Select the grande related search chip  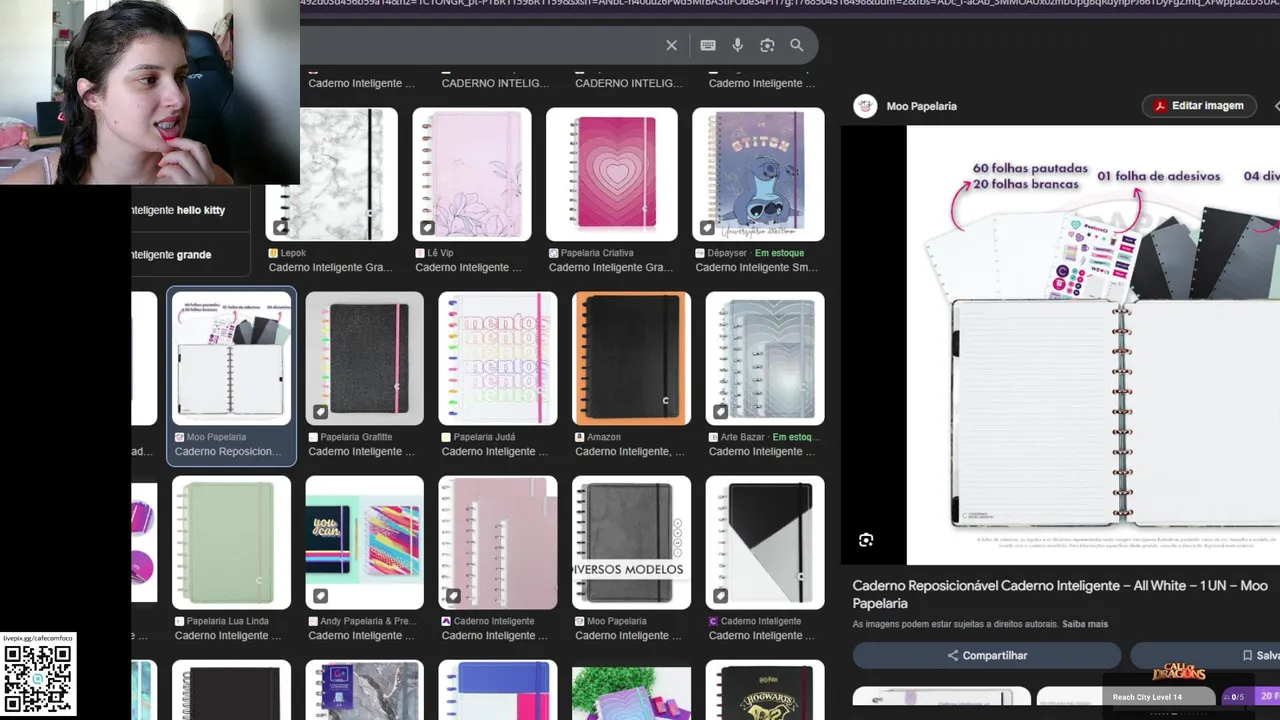click(x=189, y=255)
